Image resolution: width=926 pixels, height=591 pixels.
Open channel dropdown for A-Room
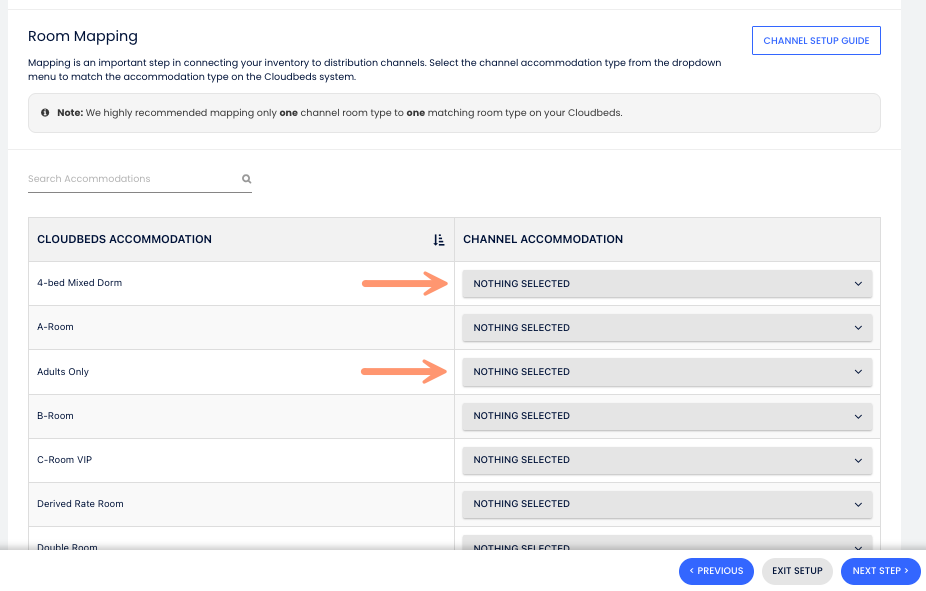coord(667,328)
